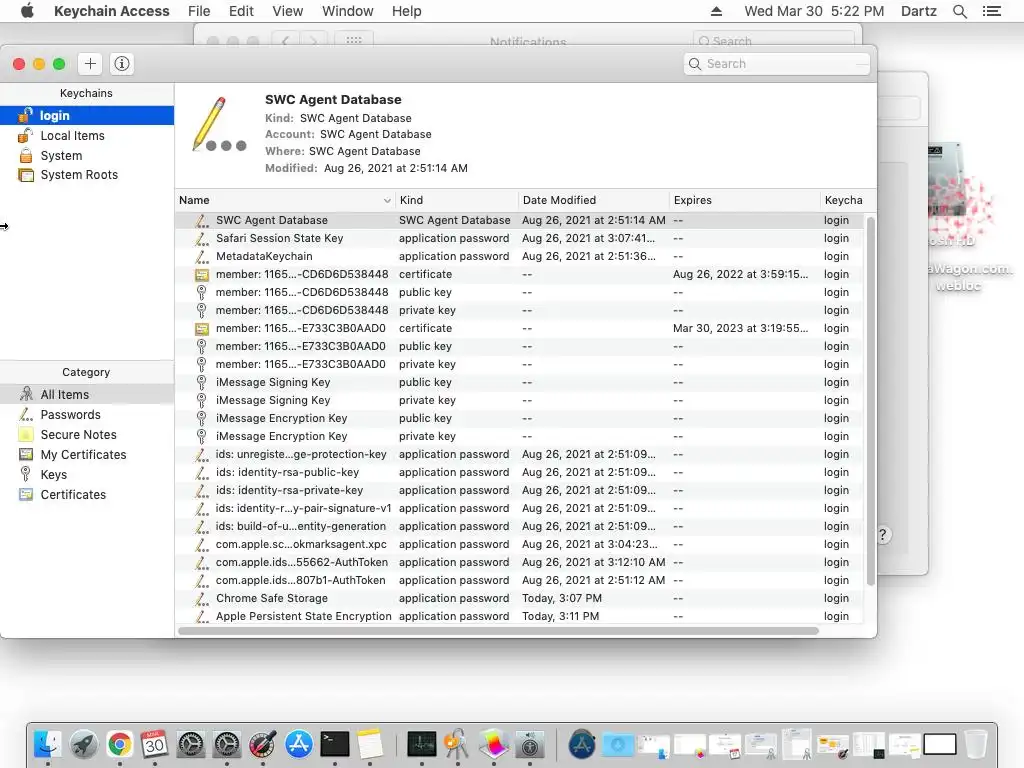The height and width of the screenshot is (768, 1024).
Task: Open Notification Center list icon
Action: (991, 11)
